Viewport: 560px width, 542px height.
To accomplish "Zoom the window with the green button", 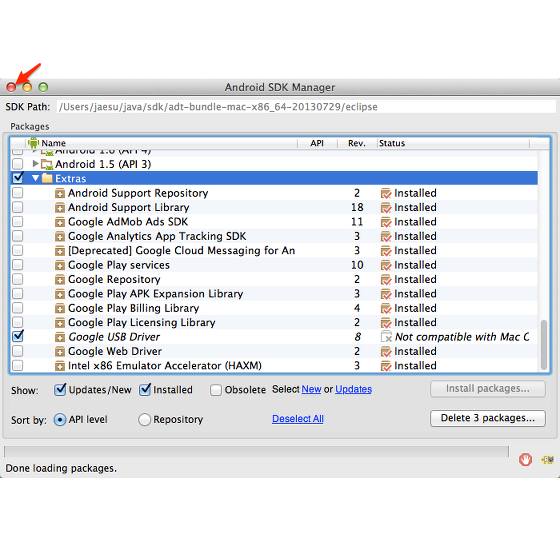I will coord(43,87).
